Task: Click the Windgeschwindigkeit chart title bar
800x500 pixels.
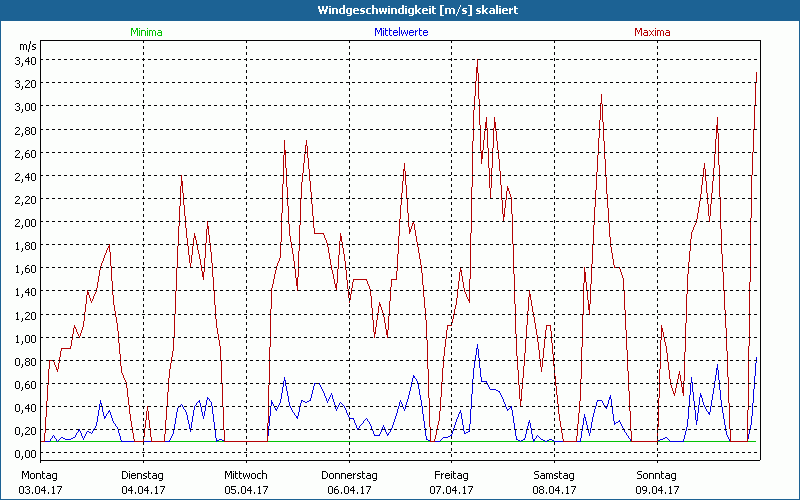Action: [400, 10]
